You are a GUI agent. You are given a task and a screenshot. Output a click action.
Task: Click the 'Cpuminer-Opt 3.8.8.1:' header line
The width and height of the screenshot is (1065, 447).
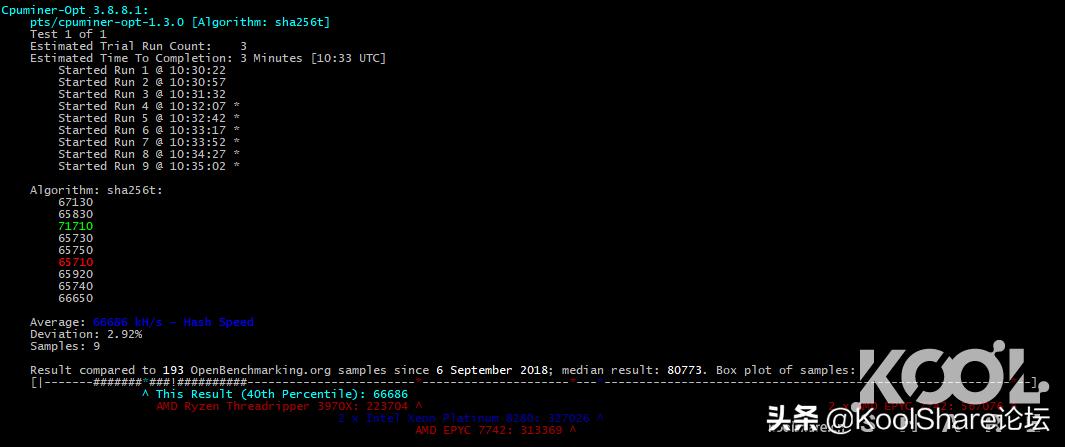coord(75,10)
